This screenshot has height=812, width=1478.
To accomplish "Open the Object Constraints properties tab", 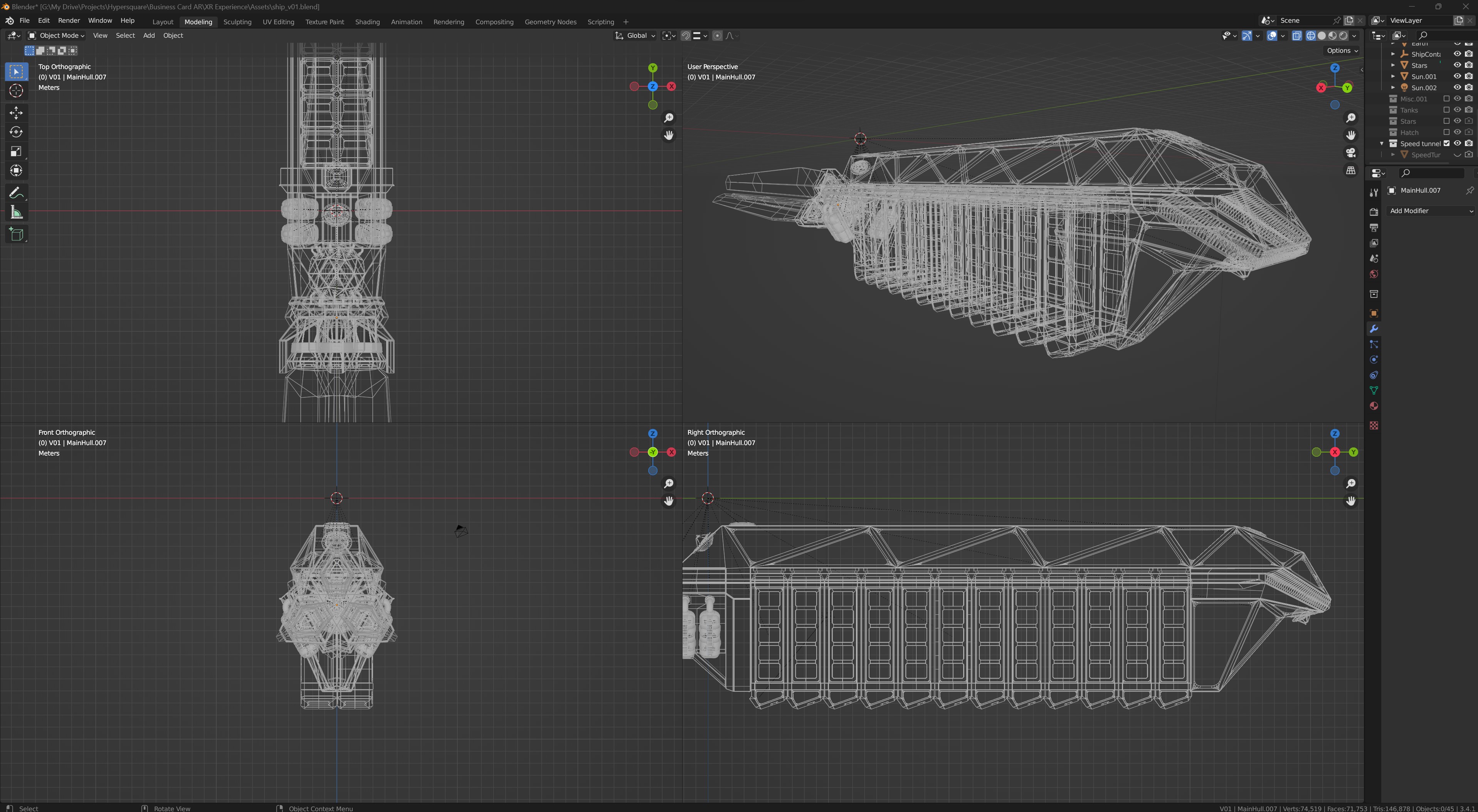I will (x=1374, y=375).
